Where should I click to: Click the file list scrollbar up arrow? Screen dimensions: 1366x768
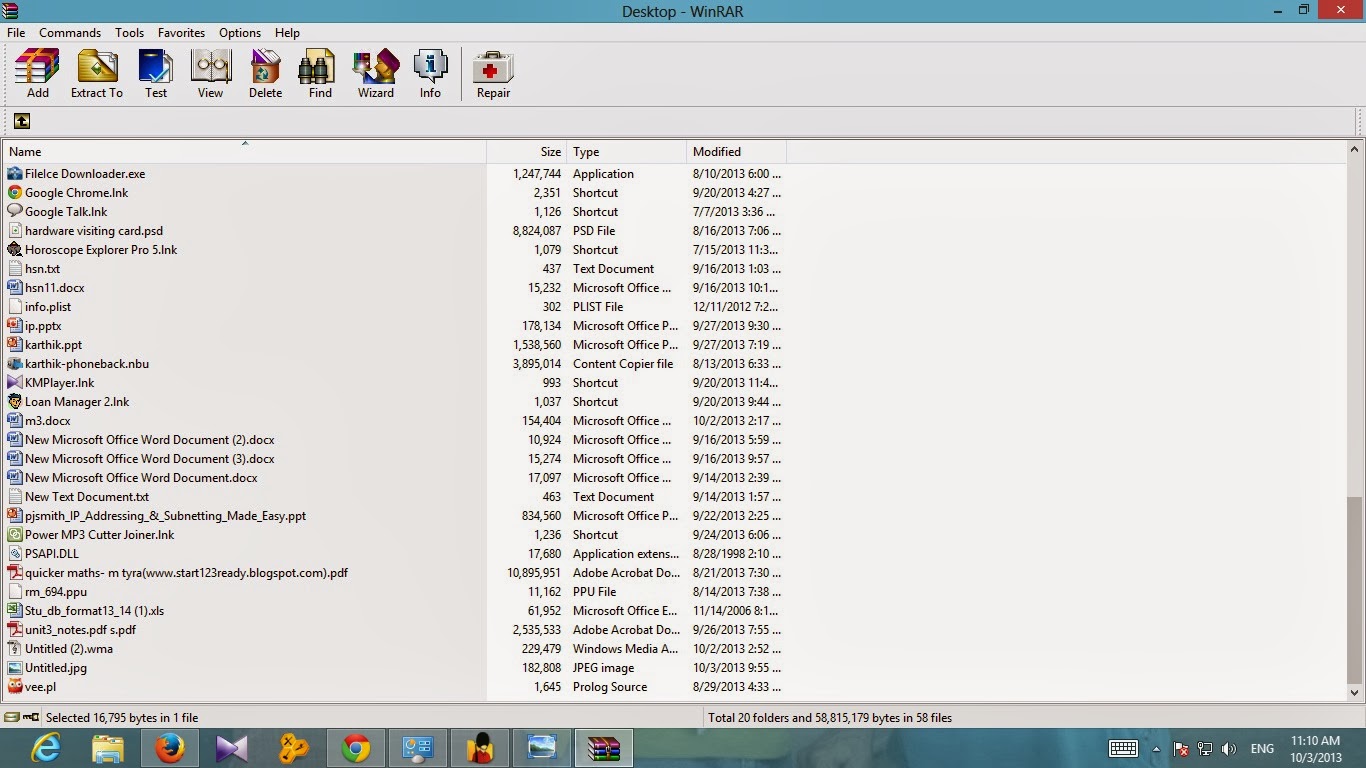tap(1355, 149)
